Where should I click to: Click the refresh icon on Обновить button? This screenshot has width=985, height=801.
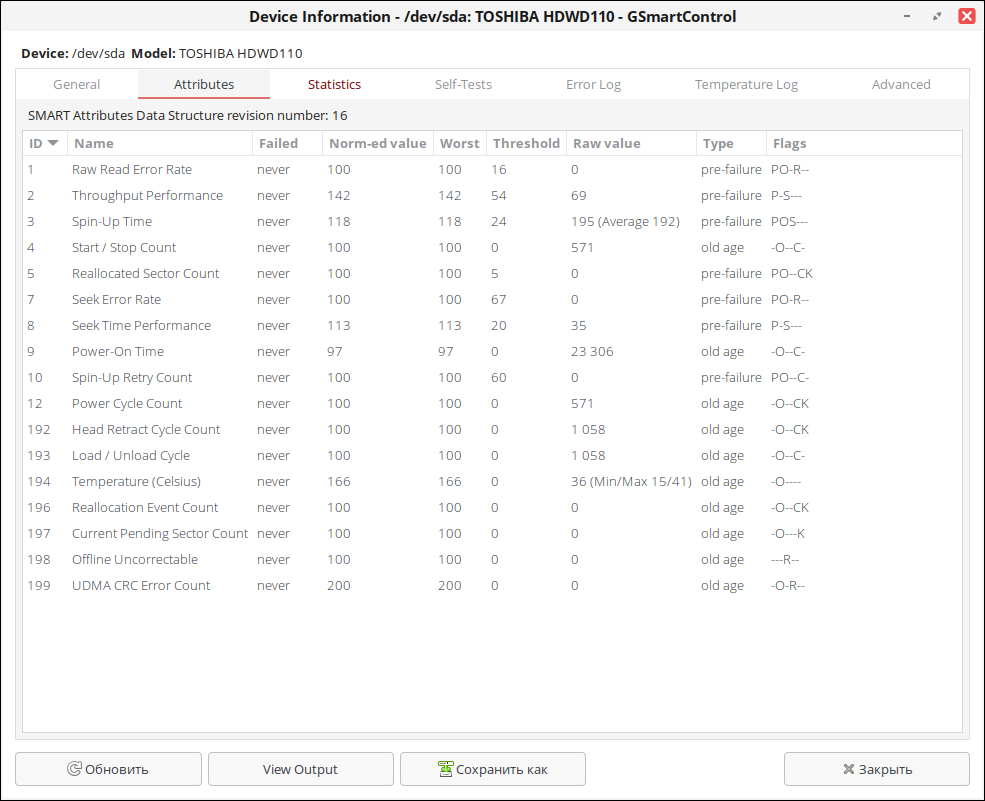pyautogui.click(x=74, y=769)
